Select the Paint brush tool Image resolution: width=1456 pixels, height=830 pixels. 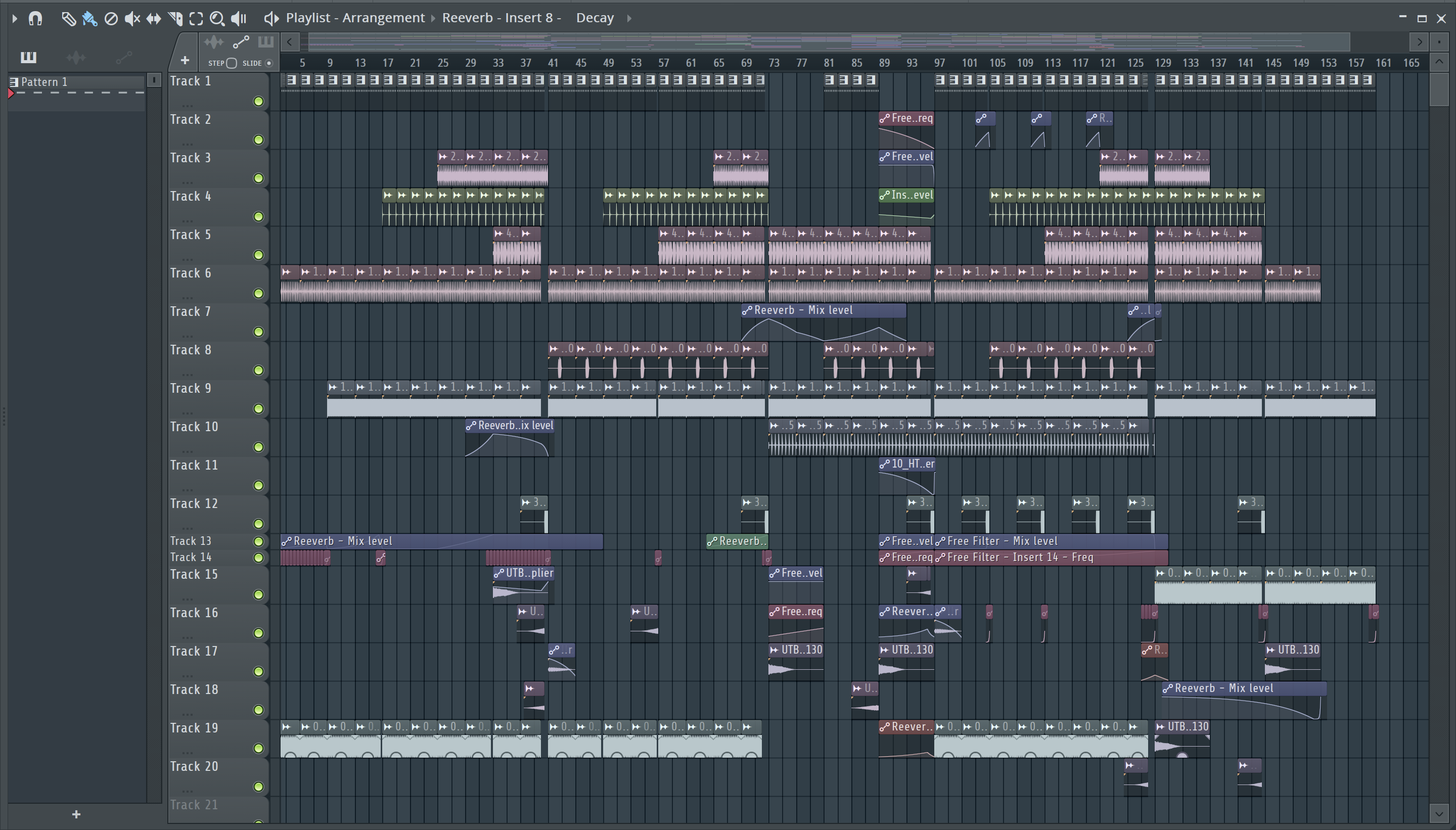click(x=89, y=19)
